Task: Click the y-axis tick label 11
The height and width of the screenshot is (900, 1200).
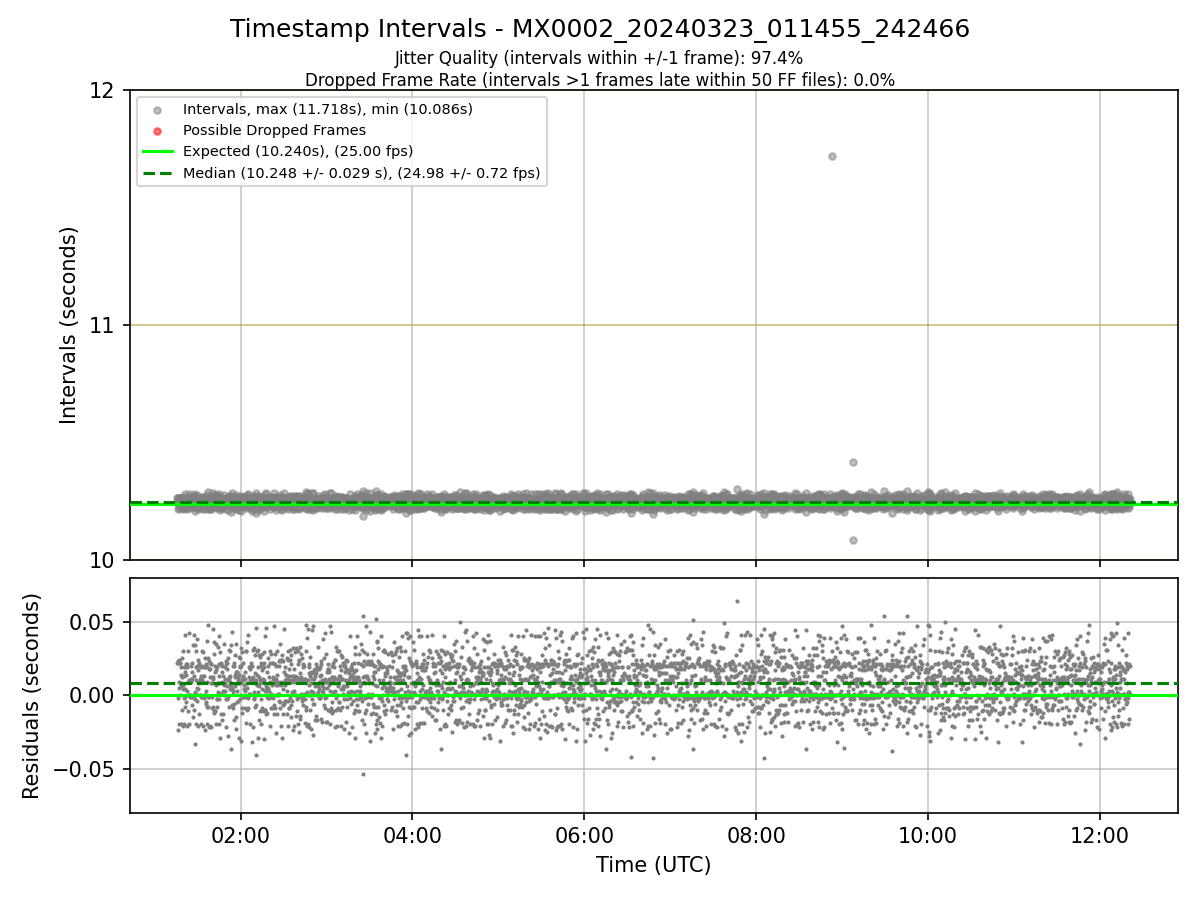Action: pos(103,325)
